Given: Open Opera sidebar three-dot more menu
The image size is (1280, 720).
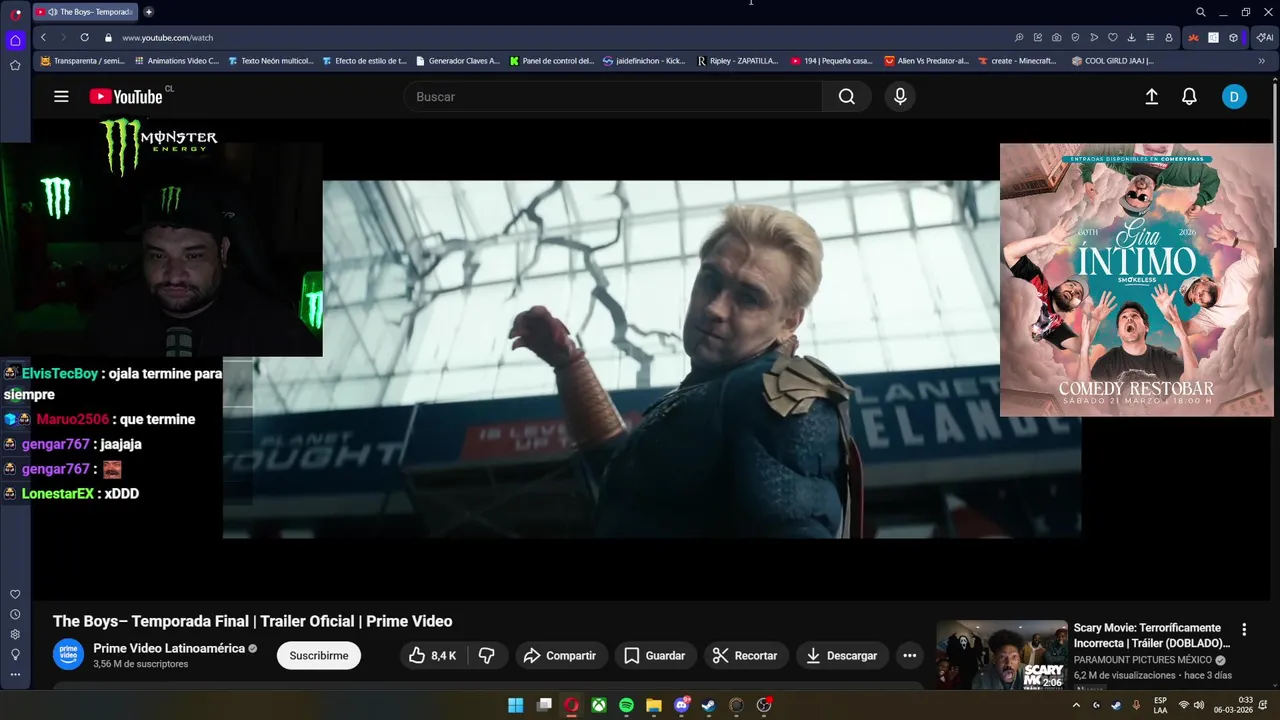Looking at the screenshot, I should coord(15,675).
